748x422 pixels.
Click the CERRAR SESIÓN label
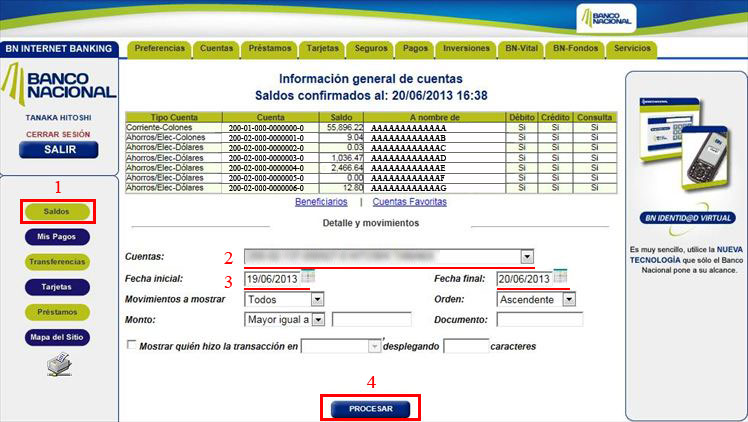58,134
